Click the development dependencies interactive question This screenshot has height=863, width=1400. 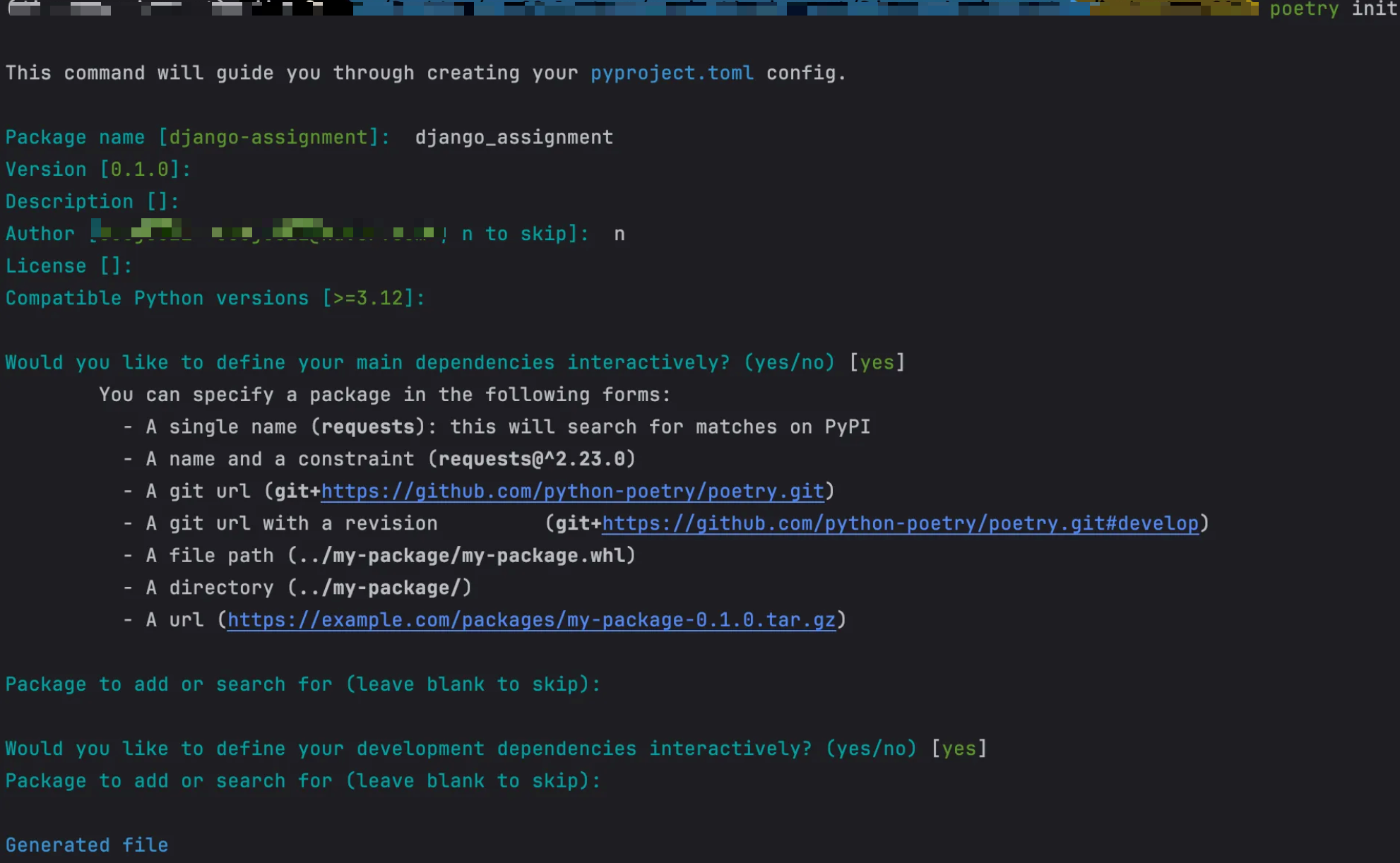(461, 749)
